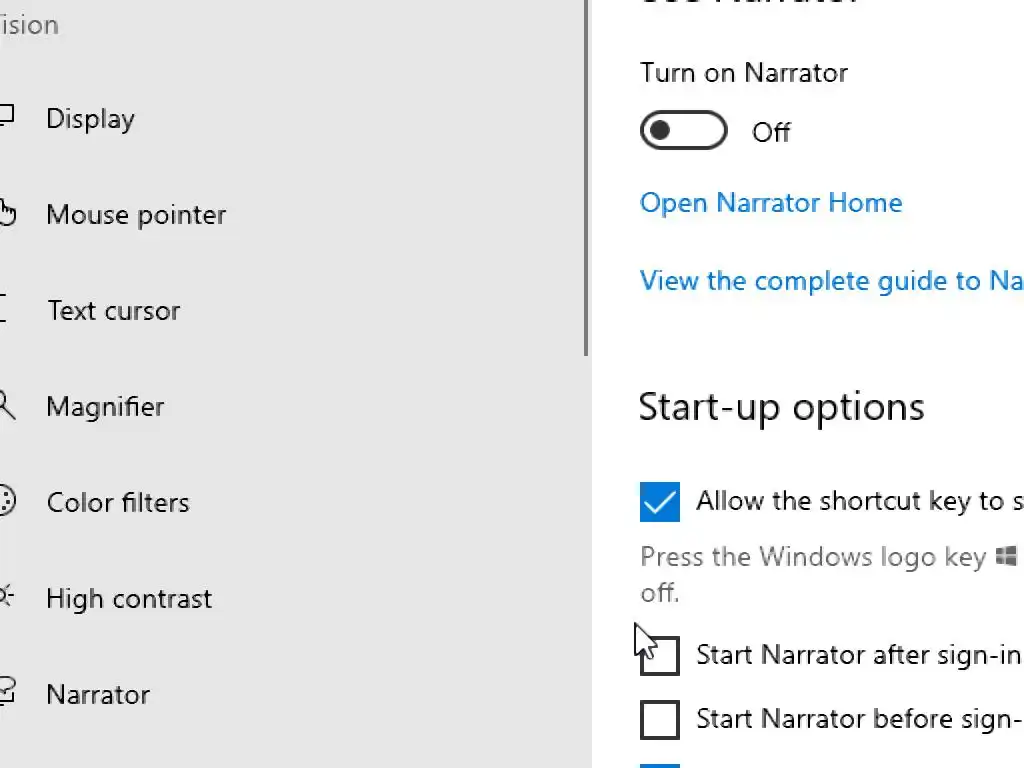View the complete guide to Narrator link
1024x768 pixels.
point(830,281)
